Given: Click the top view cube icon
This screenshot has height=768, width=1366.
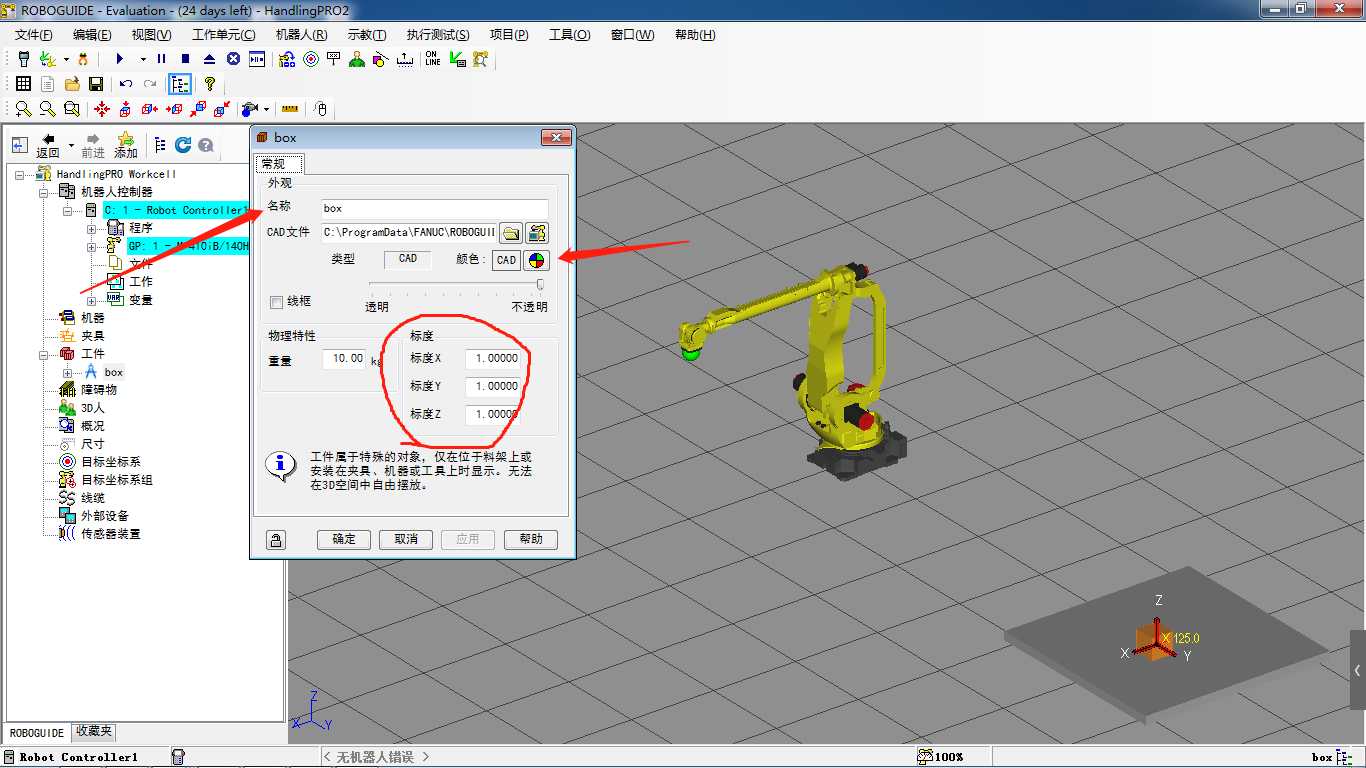Looking at the screenshot, I should [126, 109].
